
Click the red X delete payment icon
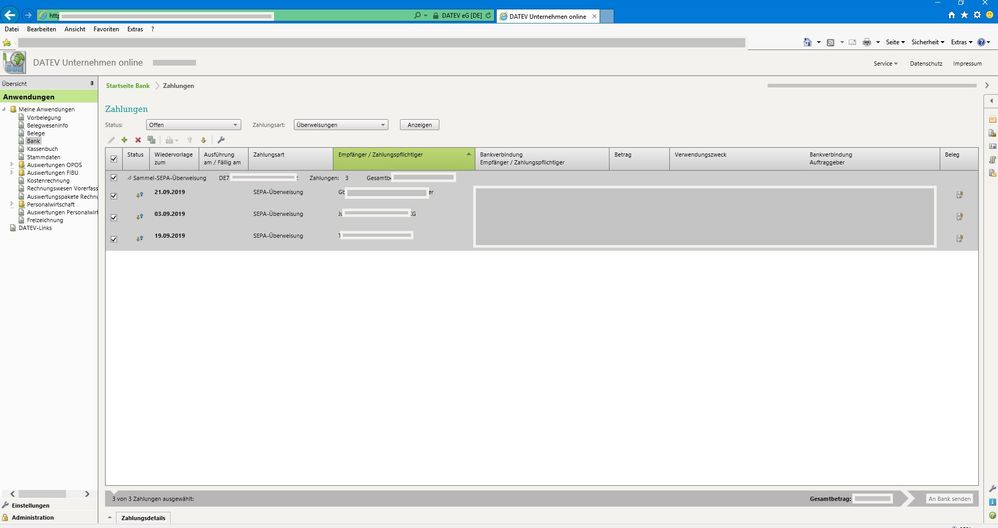pos(137,140)
